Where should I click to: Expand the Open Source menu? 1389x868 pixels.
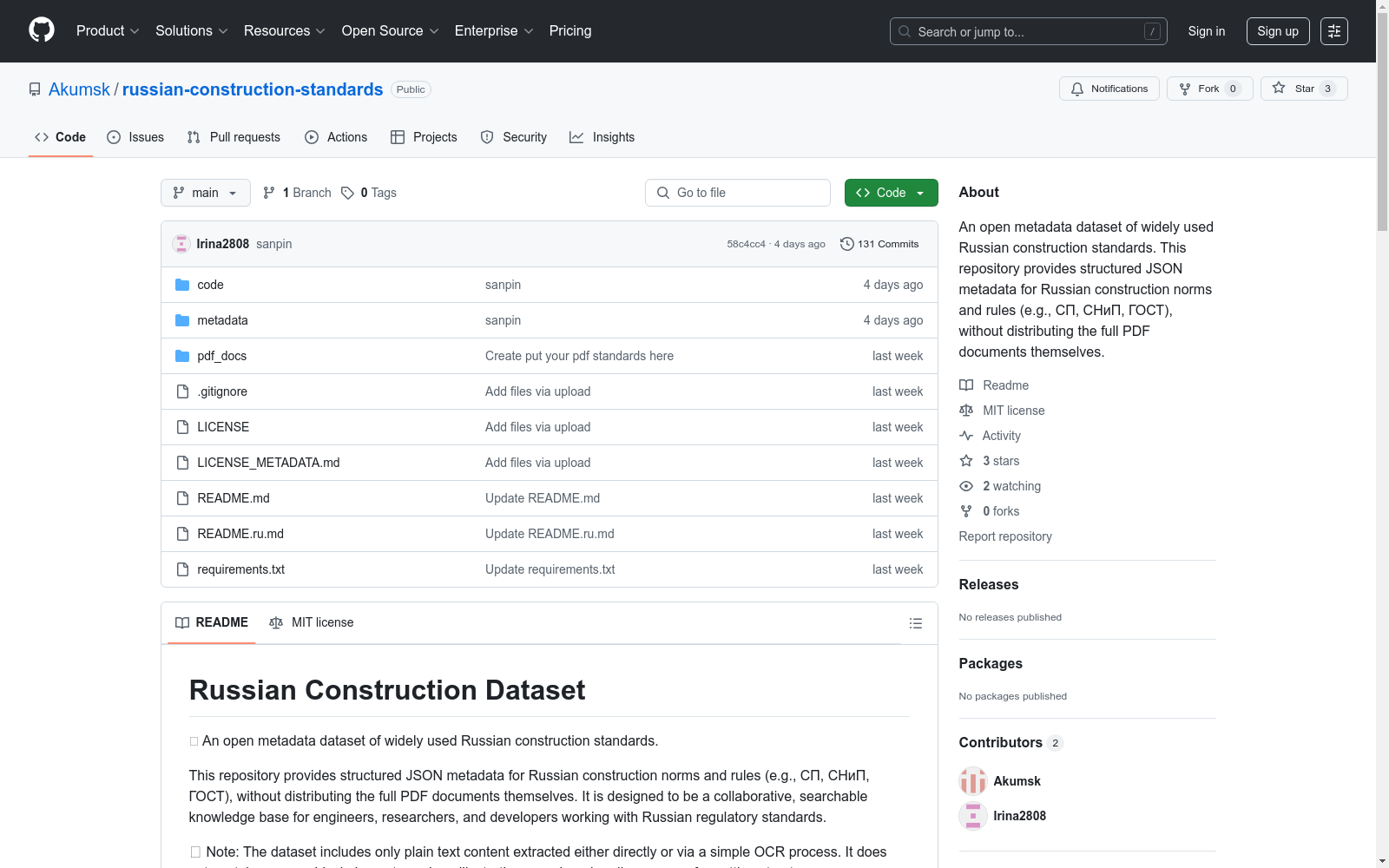coord(390,30)
